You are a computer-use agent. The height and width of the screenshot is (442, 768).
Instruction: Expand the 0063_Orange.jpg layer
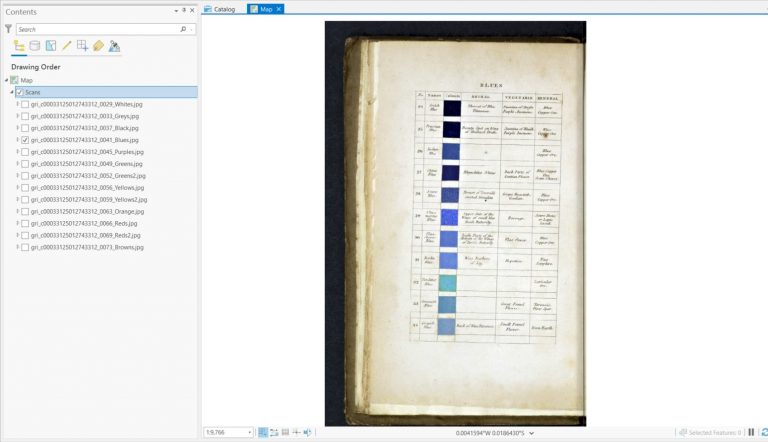(x=18, y=212)
